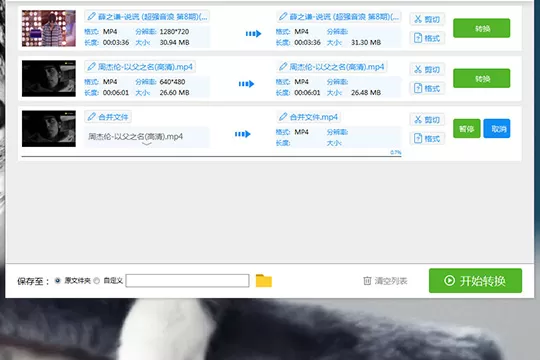
Task: Click the pencil icon beside output 薛之谦-说谎 filename
Action: pyautogui.click(x=283, y=16)
